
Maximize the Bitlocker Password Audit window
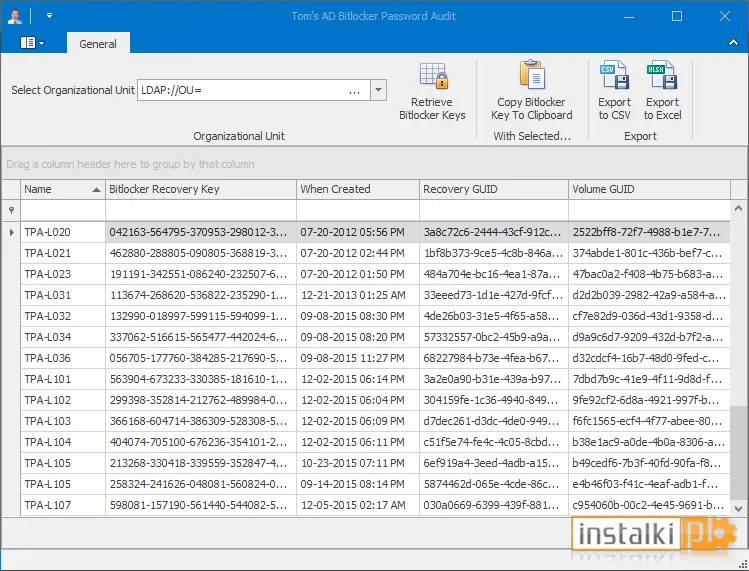pyautogui.click(x=677, y=16)
